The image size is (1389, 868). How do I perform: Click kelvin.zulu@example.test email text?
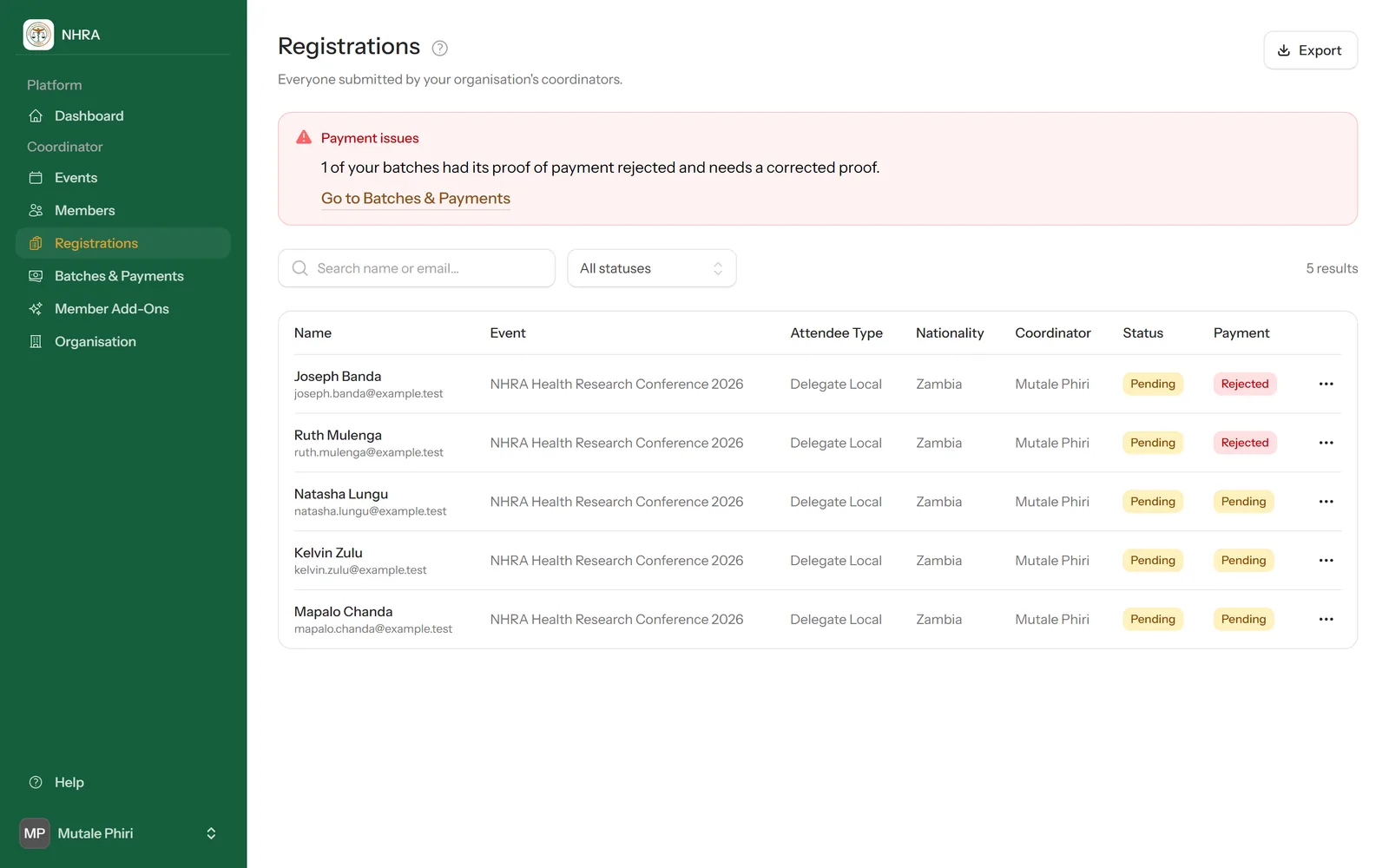click(360, 570)
